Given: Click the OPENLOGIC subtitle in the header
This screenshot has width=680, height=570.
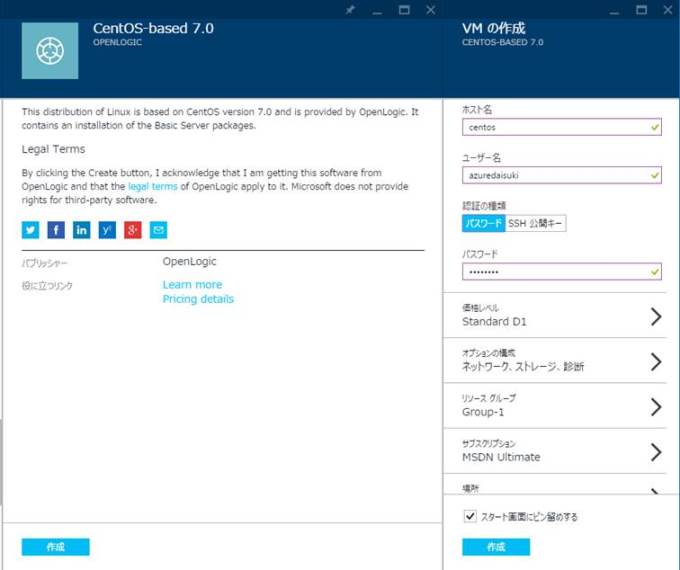Looking at the screenshot, I should [x=117, y=42].
